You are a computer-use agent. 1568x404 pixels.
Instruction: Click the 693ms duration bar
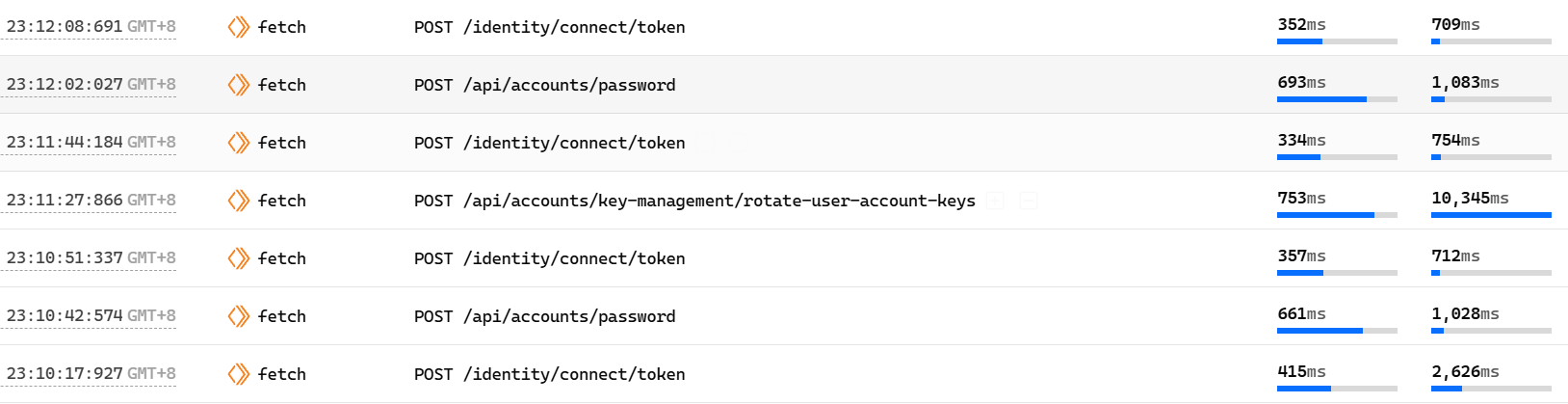pyautogui.click(x=1337, y=99)
